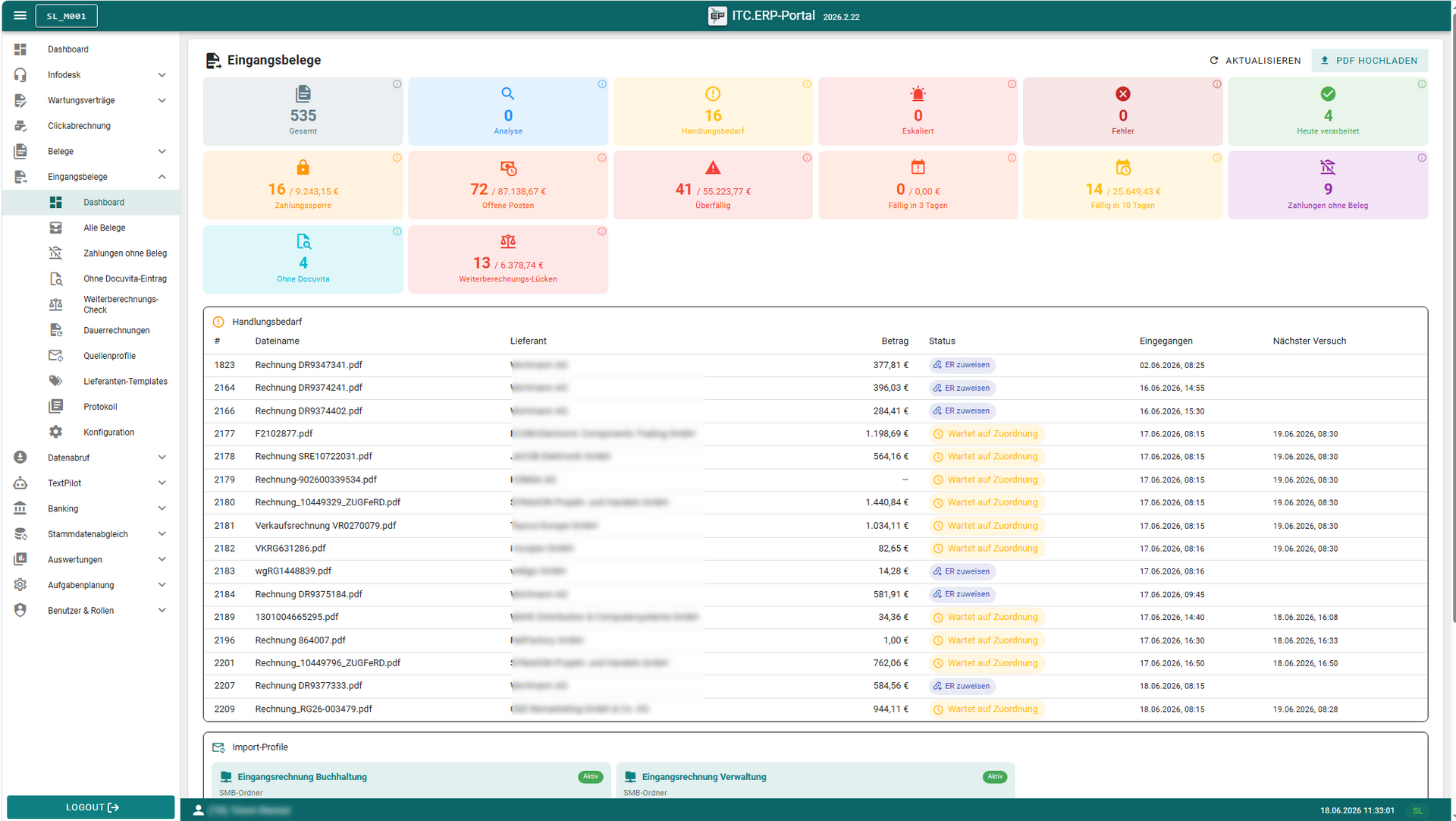Expand the Banking chevron
This screenshot has height=821, width=1456.
(162, 508)
